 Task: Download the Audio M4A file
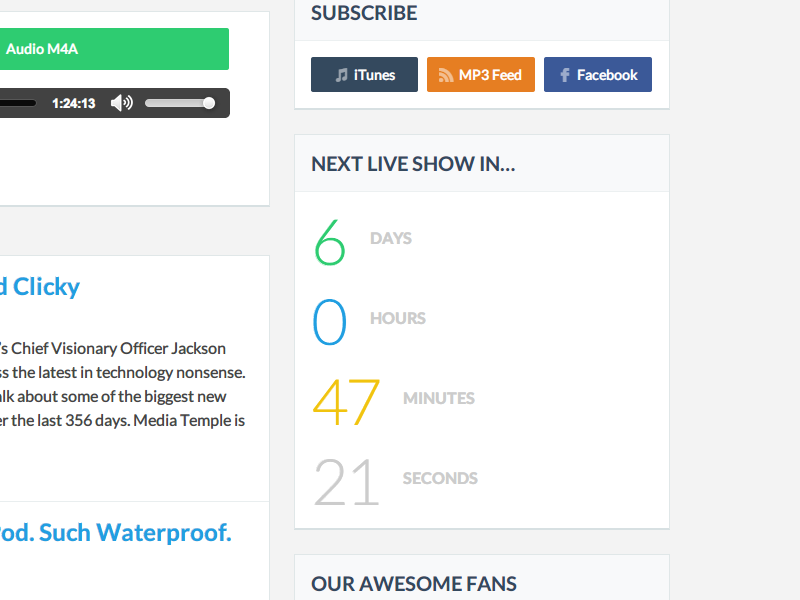(x=115, y=48)
